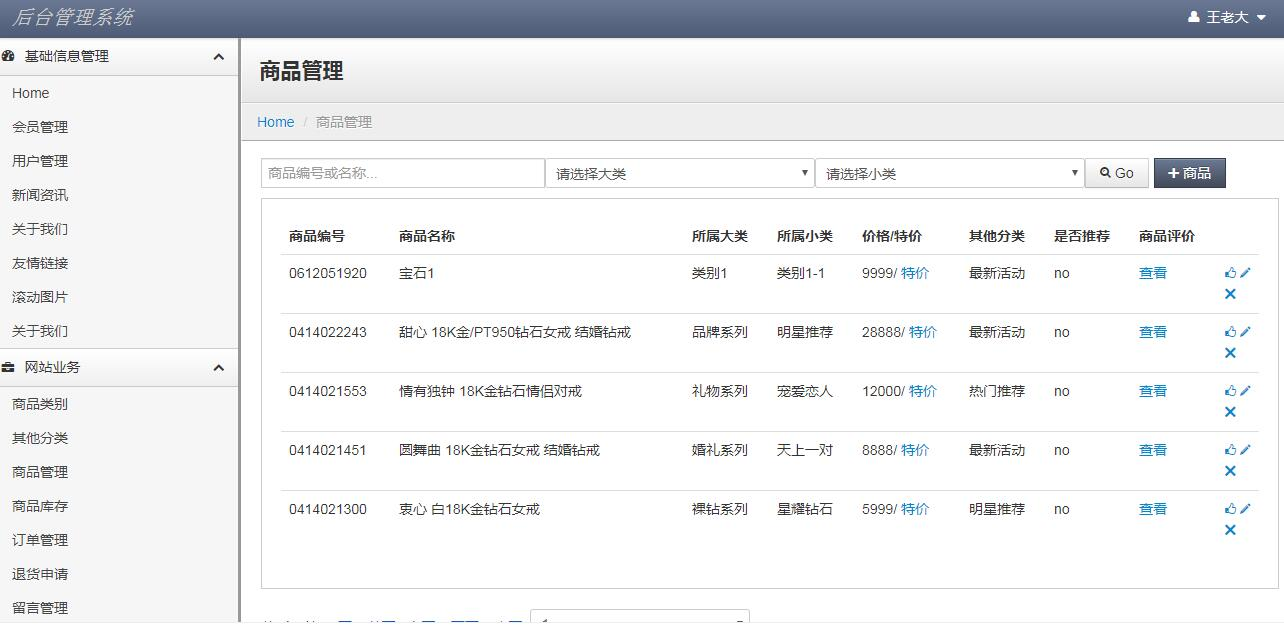The height and width of the screenshot is (625, 1284).
Task: Click thumbs-up icon for 情有独钟 row
Action: coord(1230,390)
